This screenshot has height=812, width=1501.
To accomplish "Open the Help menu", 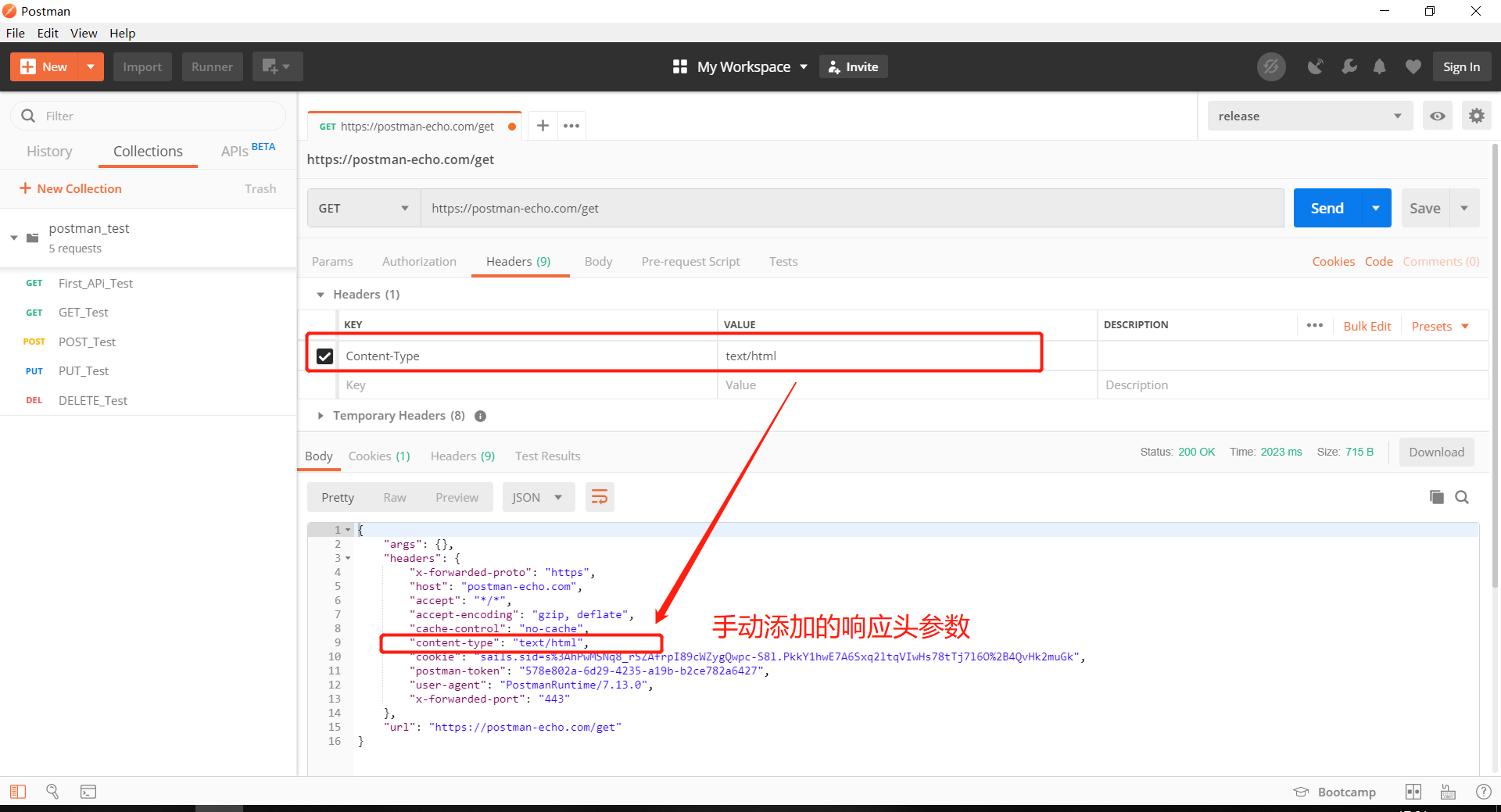I will (122, 33).
